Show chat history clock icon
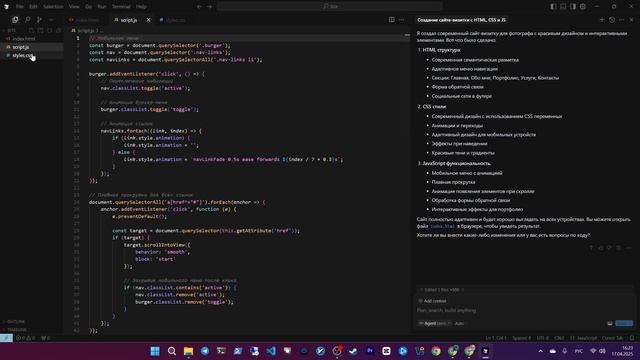The height and width of the screenshot is (360, 640). click(612, 20)
